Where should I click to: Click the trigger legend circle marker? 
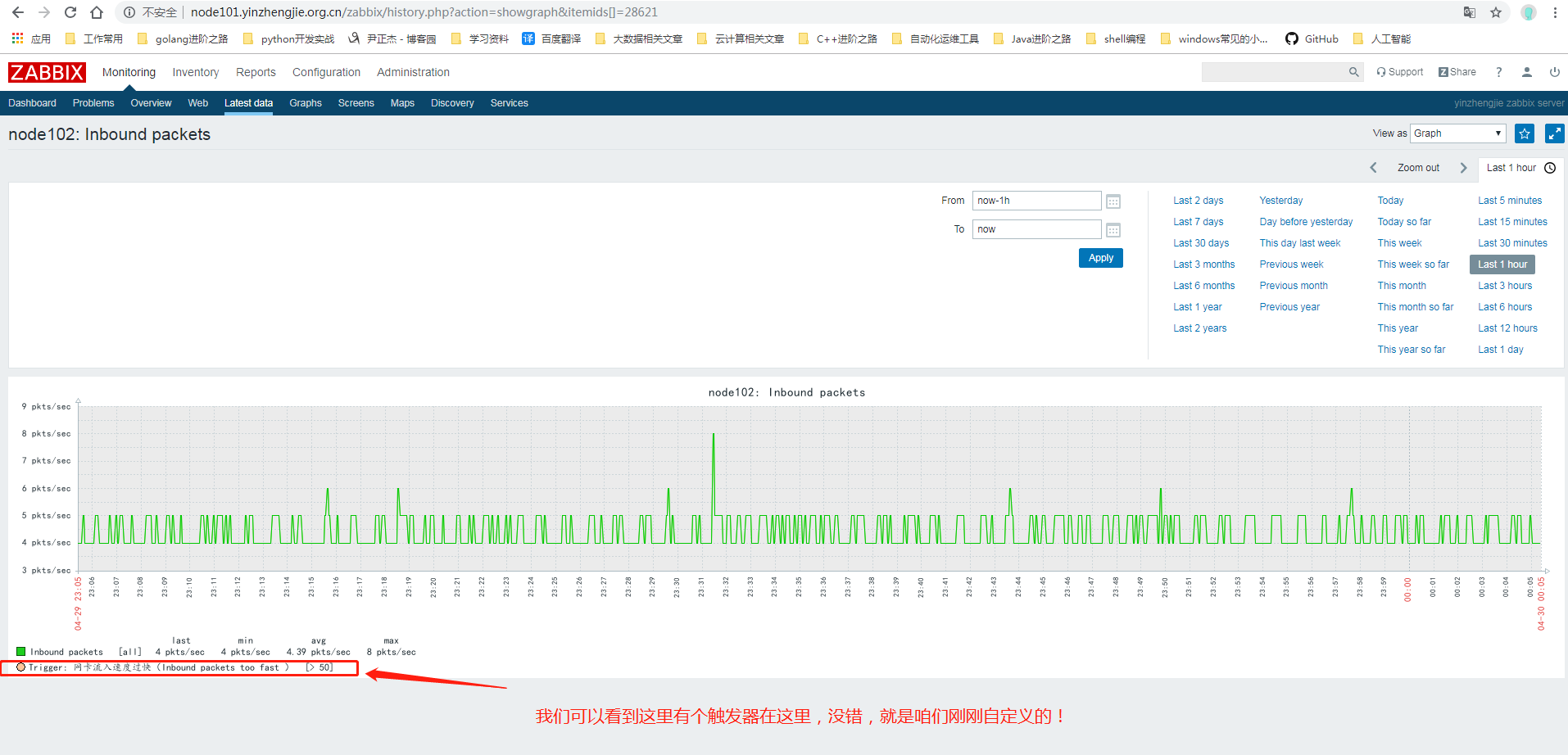point(21,667)
